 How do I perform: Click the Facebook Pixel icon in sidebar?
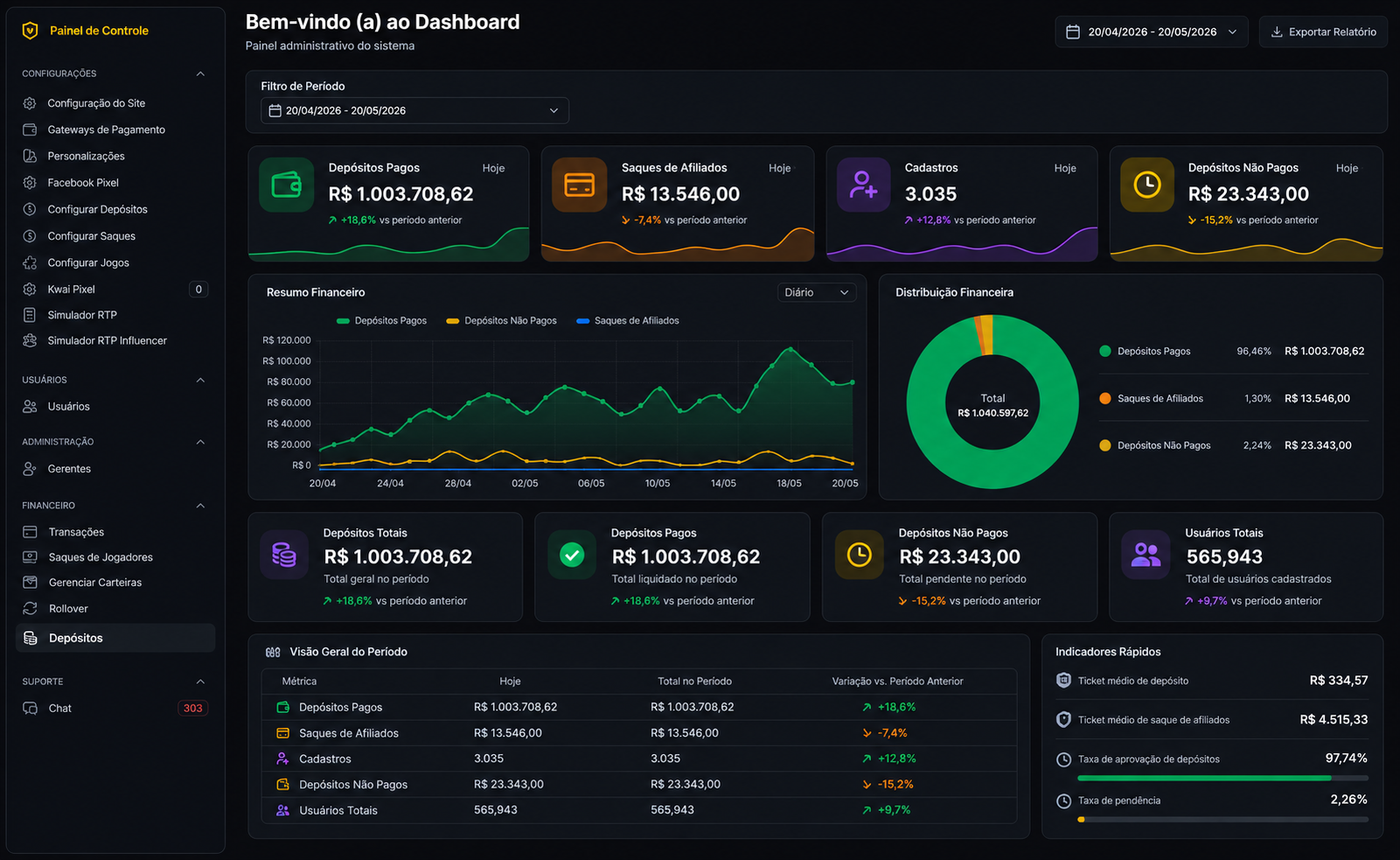click(30, 183)
